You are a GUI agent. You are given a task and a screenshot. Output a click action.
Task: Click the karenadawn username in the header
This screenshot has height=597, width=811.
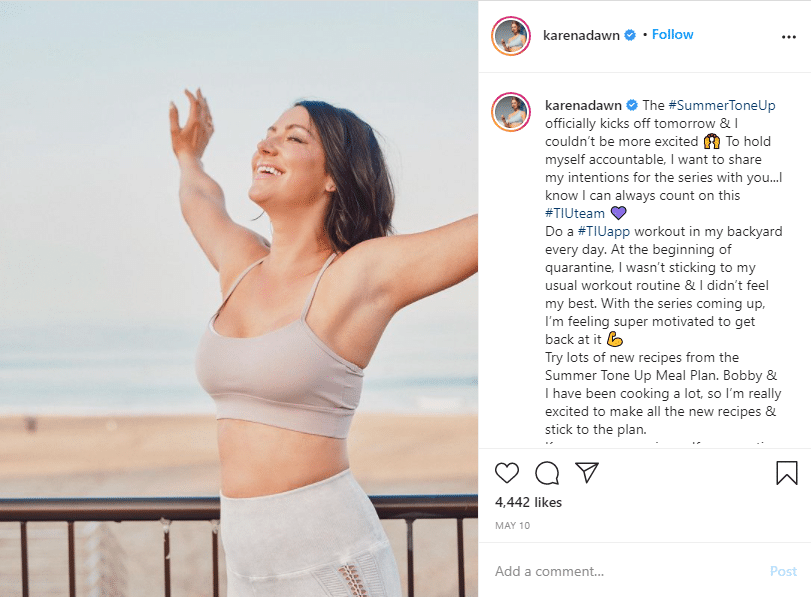pos(582,33)
